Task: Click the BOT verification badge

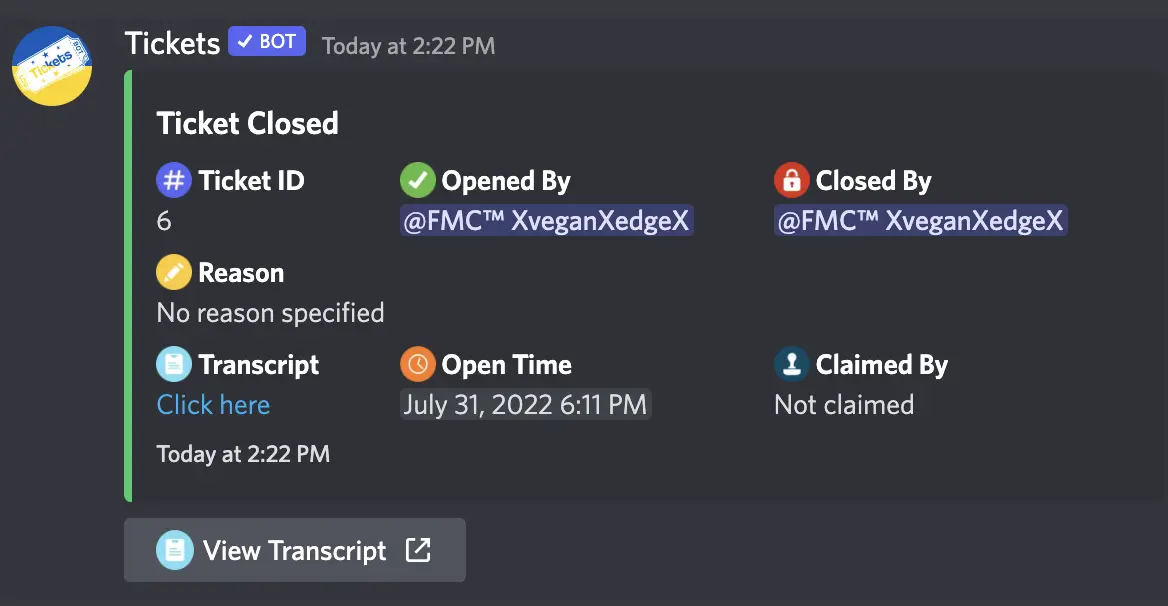Action: click(266, 41)
